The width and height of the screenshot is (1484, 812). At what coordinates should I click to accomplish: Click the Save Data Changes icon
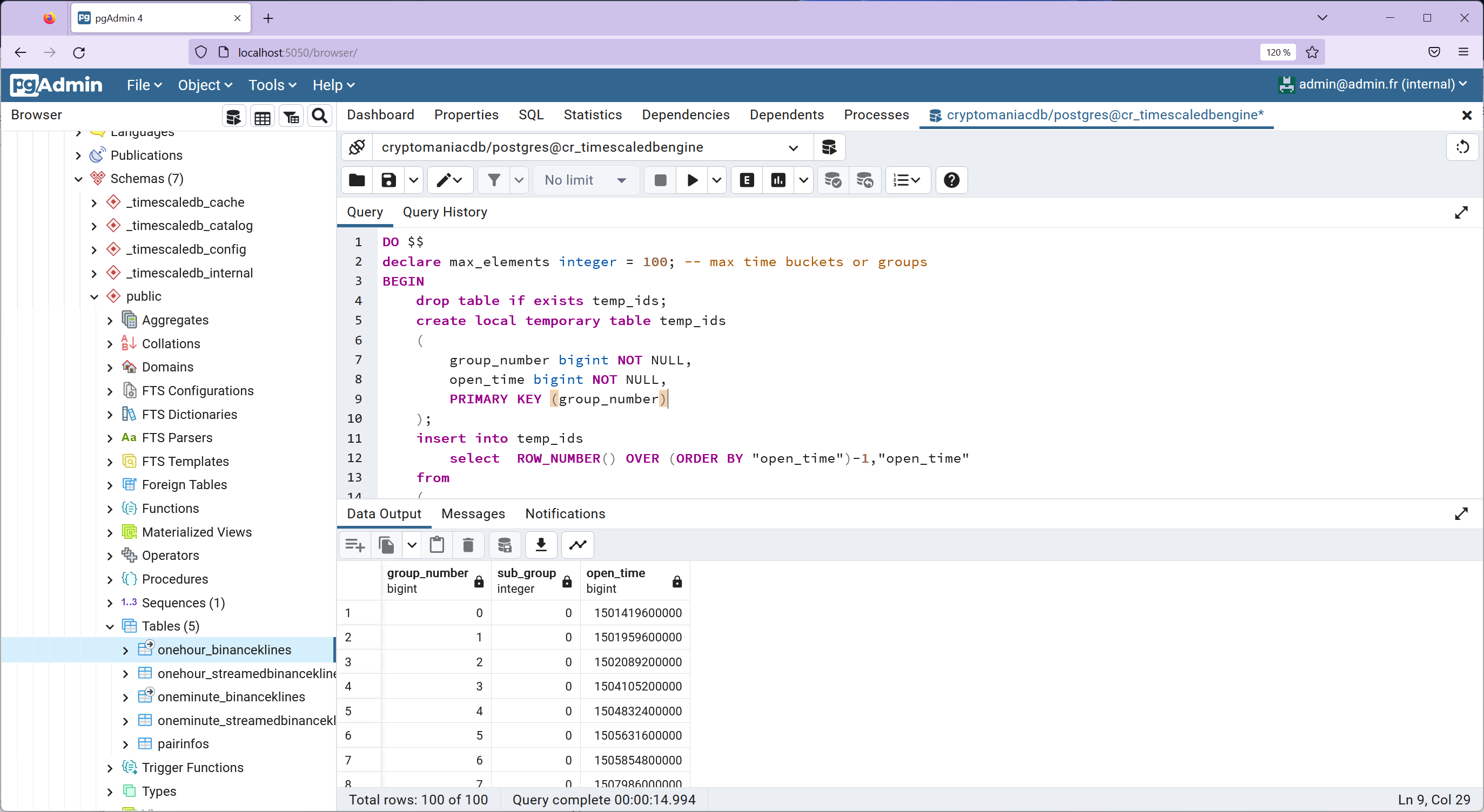(505, 545)
